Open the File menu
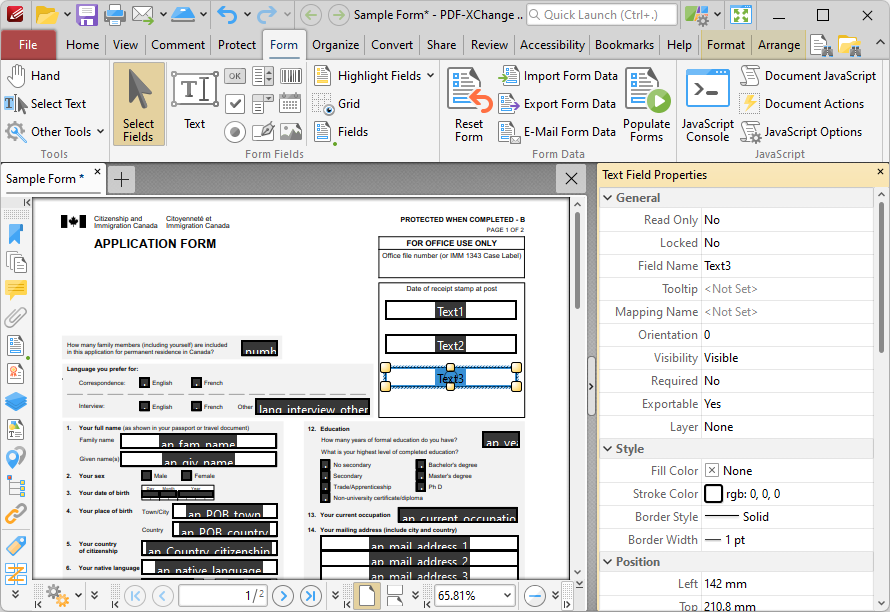The height and width of the screenshot is (612, 890). pyautogui.click(x=28, y=45)
